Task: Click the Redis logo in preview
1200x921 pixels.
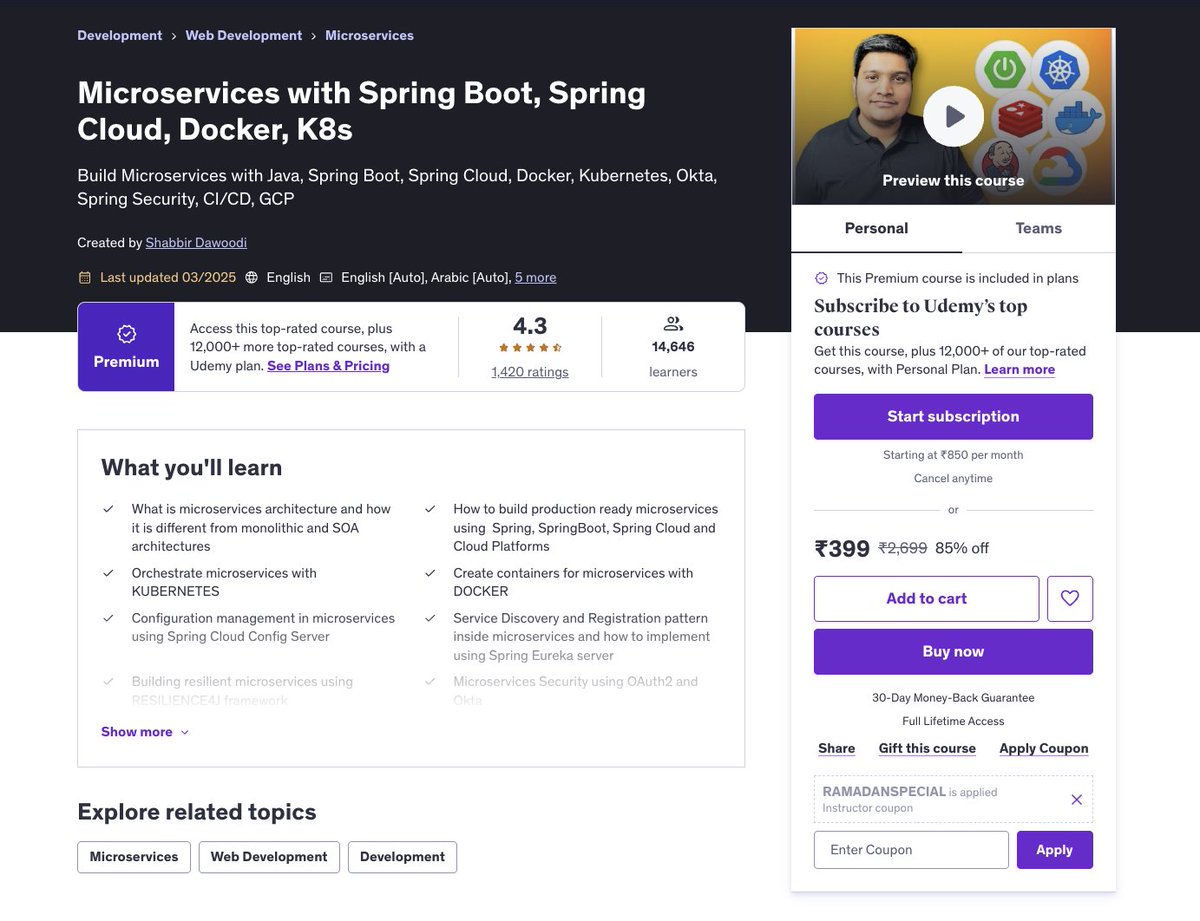Action: coord(1021,118)
